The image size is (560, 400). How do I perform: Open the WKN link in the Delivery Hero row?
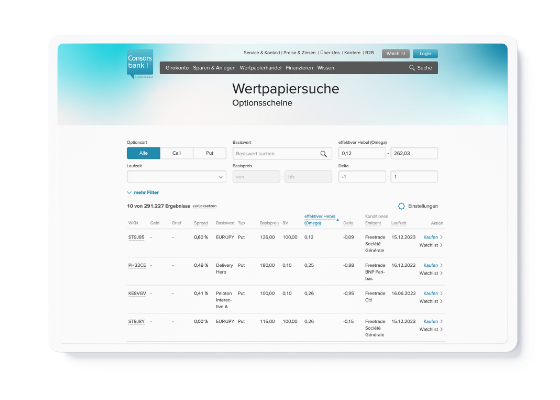click(137, 265)
